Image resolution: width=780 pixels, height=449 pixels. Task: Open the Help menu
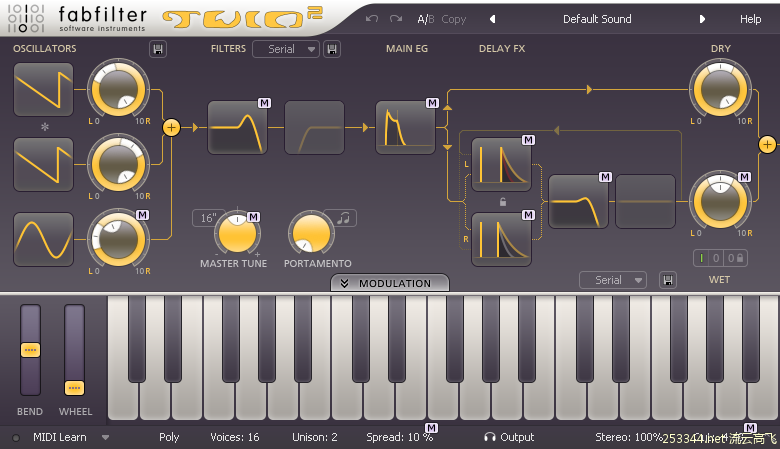pyautogui.click(x=750, y=19)
